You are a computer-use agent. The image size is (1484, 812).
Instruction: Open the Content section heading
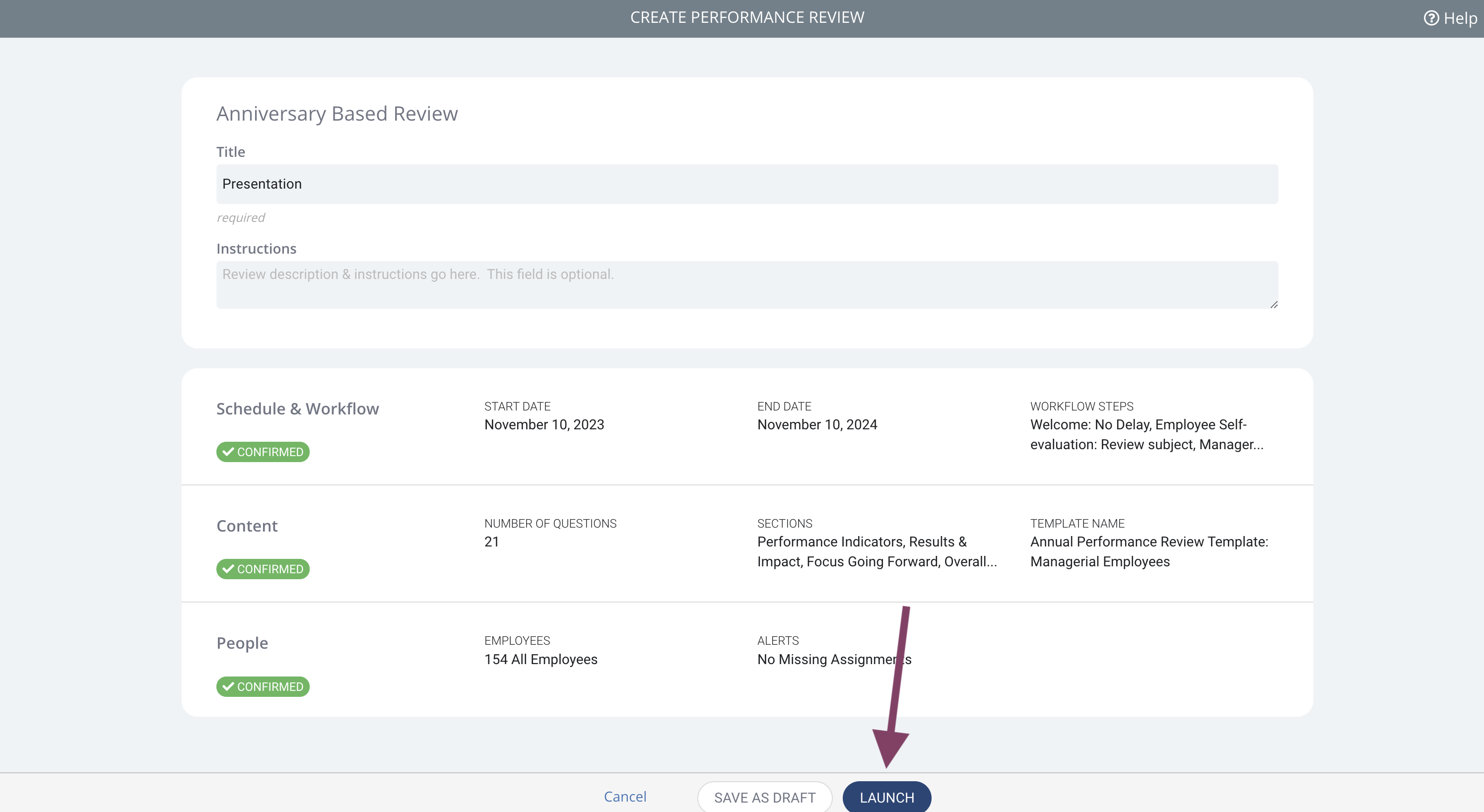[247, 526]
